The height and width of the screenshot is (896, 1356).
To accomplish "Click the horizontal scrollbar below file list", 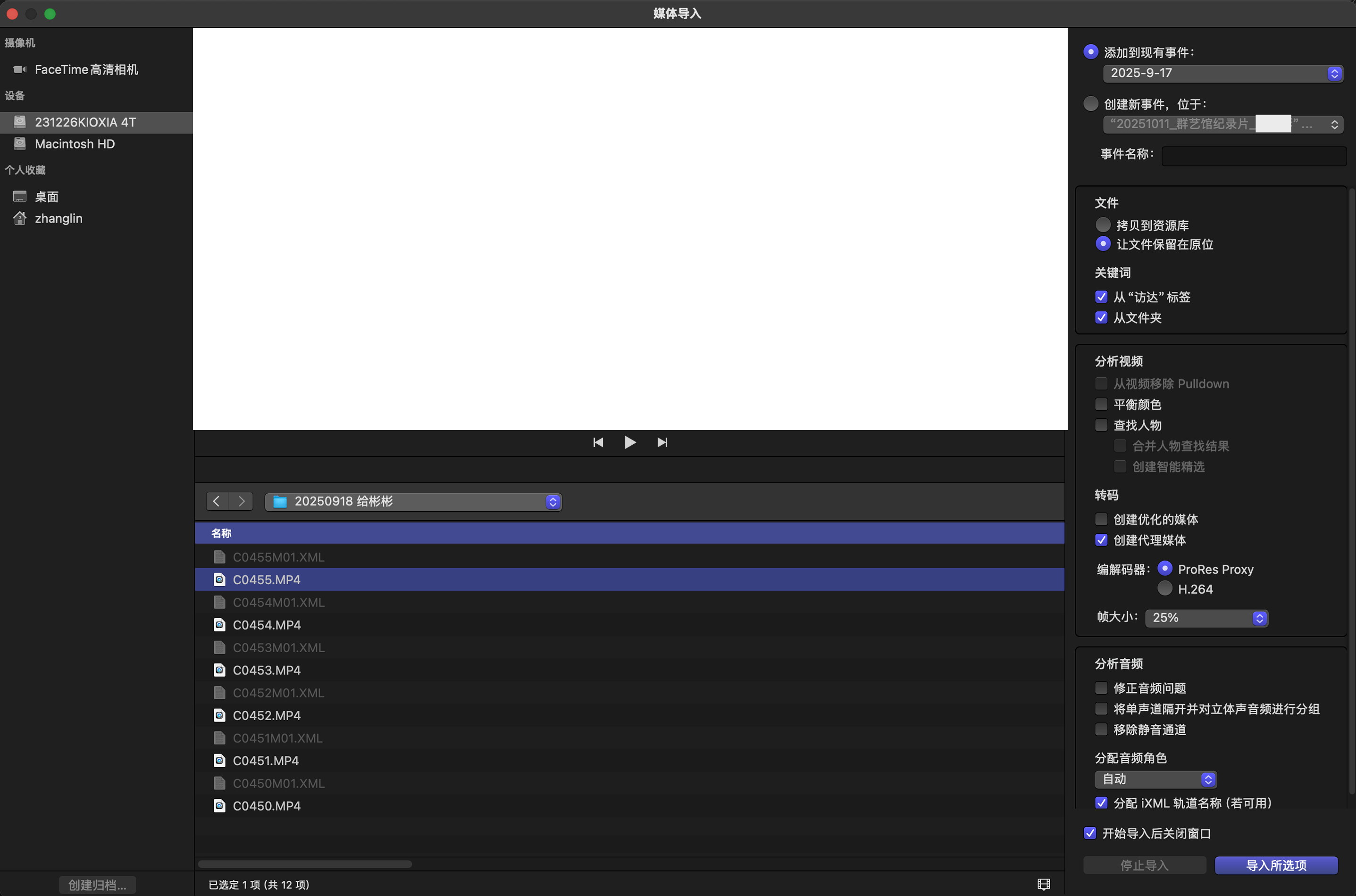I will point(305,863).
